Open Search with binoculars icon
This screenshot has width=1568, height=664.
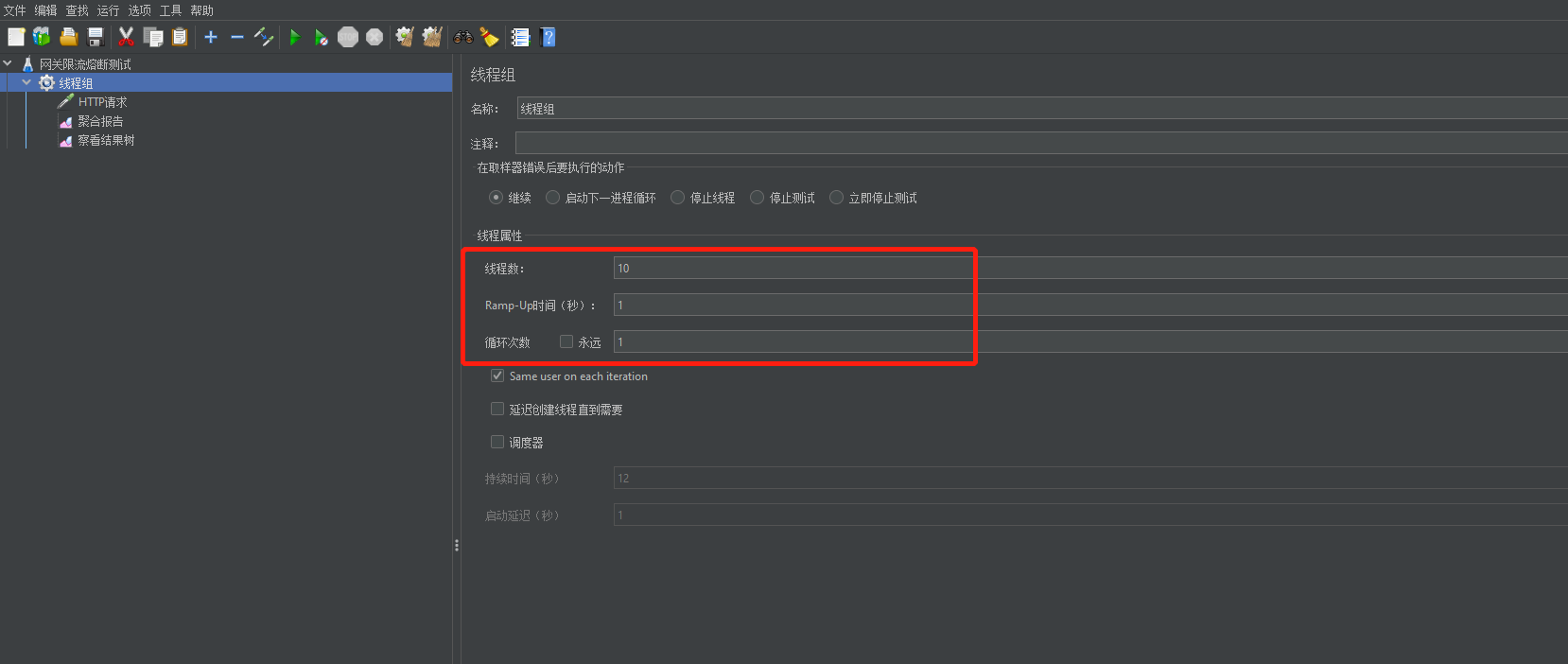tap(463, 37)
